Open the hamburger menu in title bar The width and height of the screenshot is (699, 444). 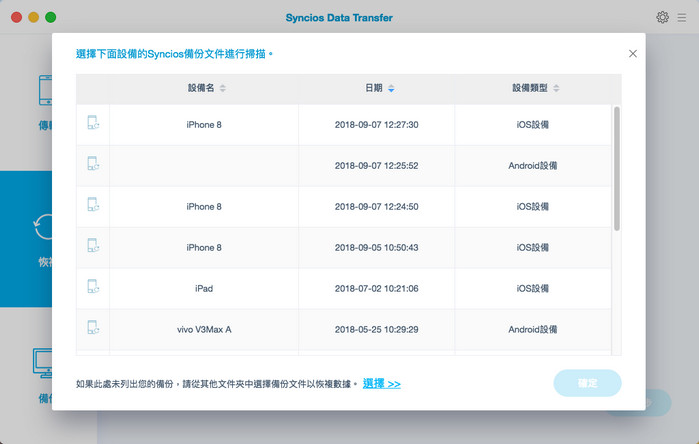click(682, 17)
